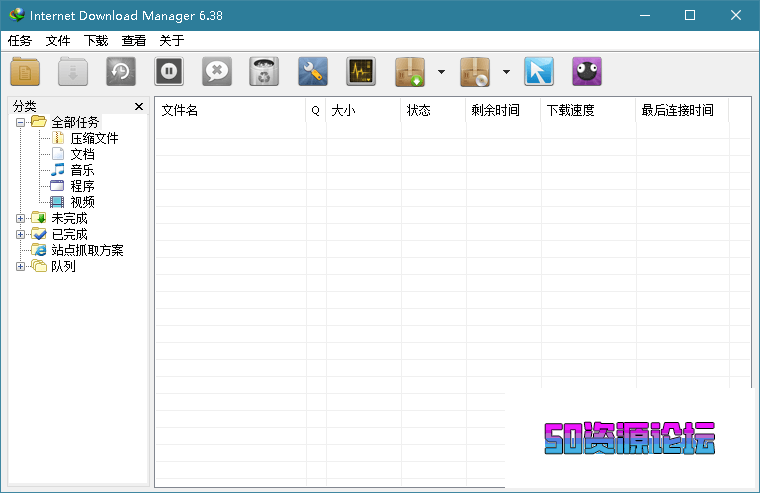Open the 文件 menu
The image size is (760, 493).
(x=58, y=41)
